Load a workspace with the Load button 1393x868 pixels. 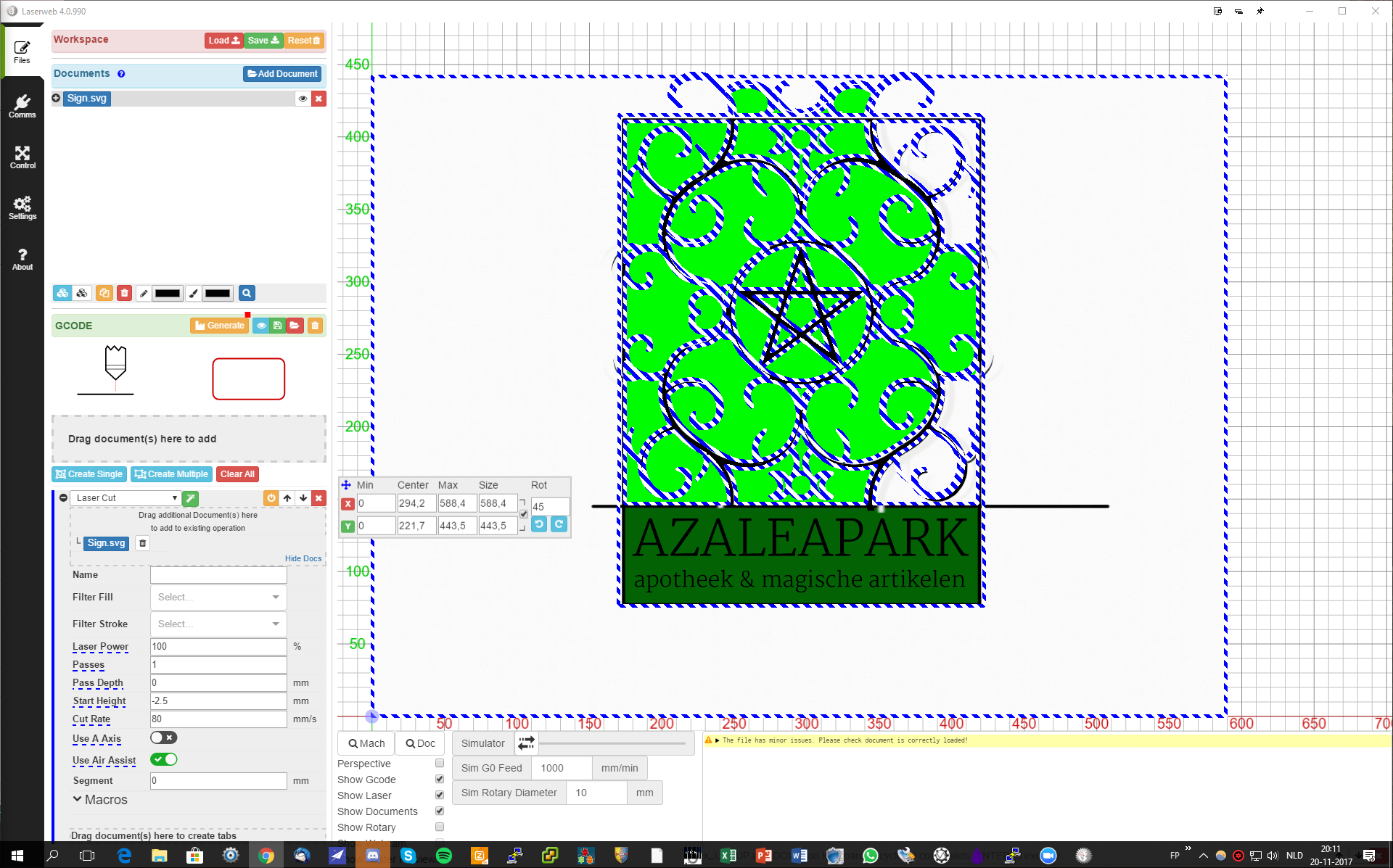pos(223,41)
